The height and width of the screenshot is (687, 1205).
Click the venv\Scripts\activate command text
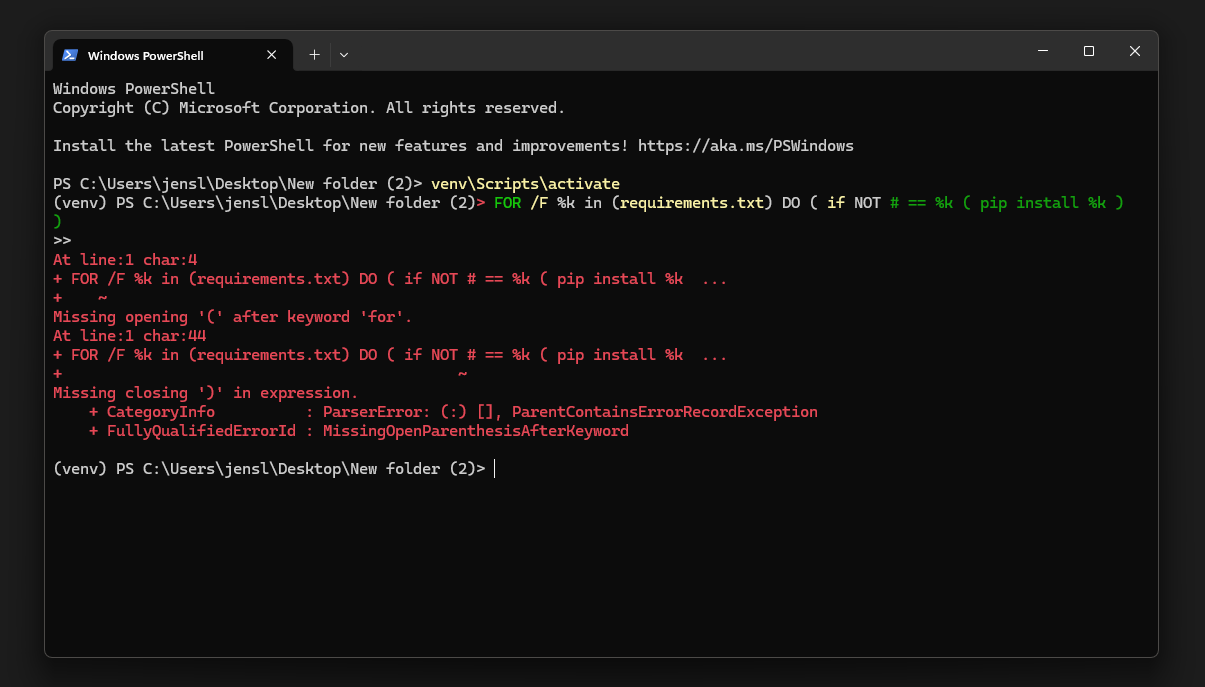525,184
